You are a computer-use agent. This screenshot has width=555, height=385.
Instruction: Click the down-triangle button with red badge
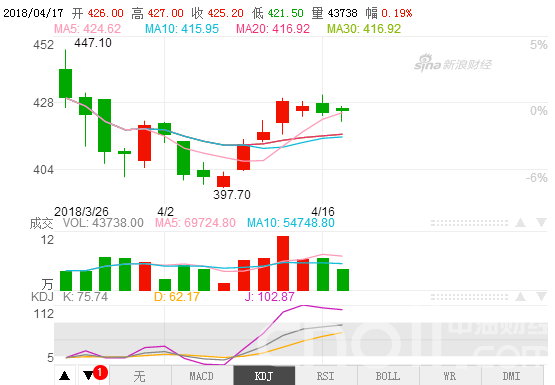click(x=89, y=375)
